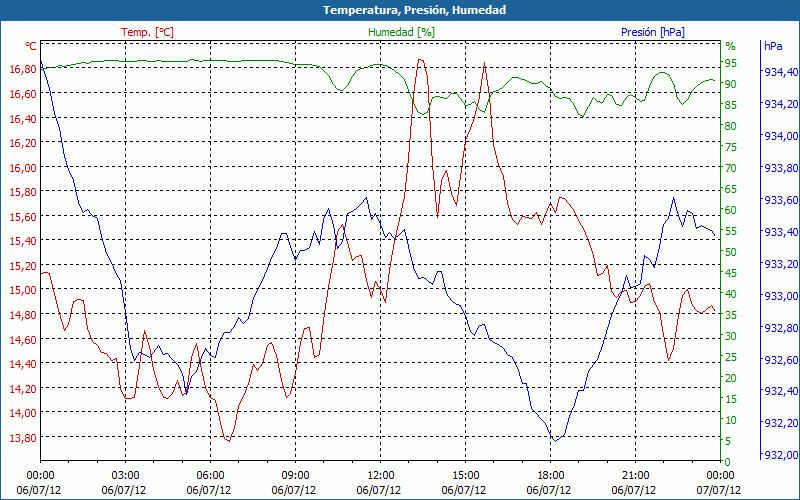The width and height of the screenshot is (800, 500).
Task: Click the green '%' unit label
Action: point(731,46)
